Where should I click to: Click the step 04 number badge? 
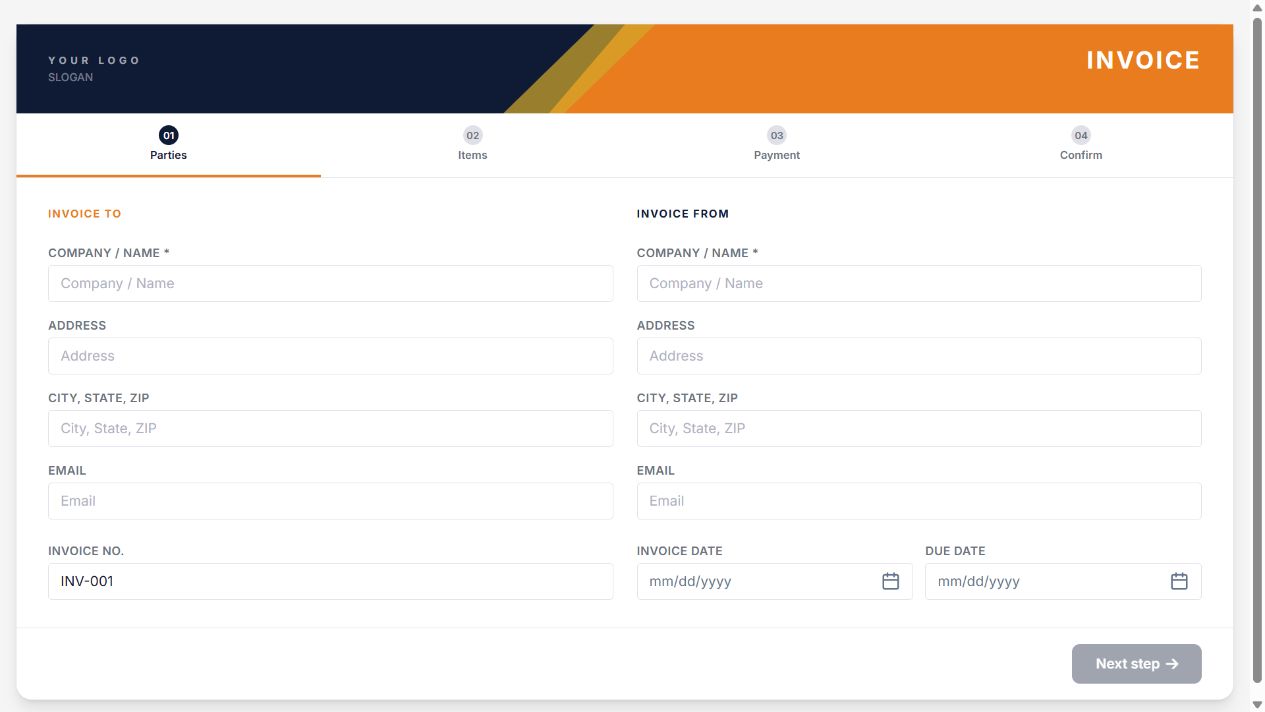1081,135
